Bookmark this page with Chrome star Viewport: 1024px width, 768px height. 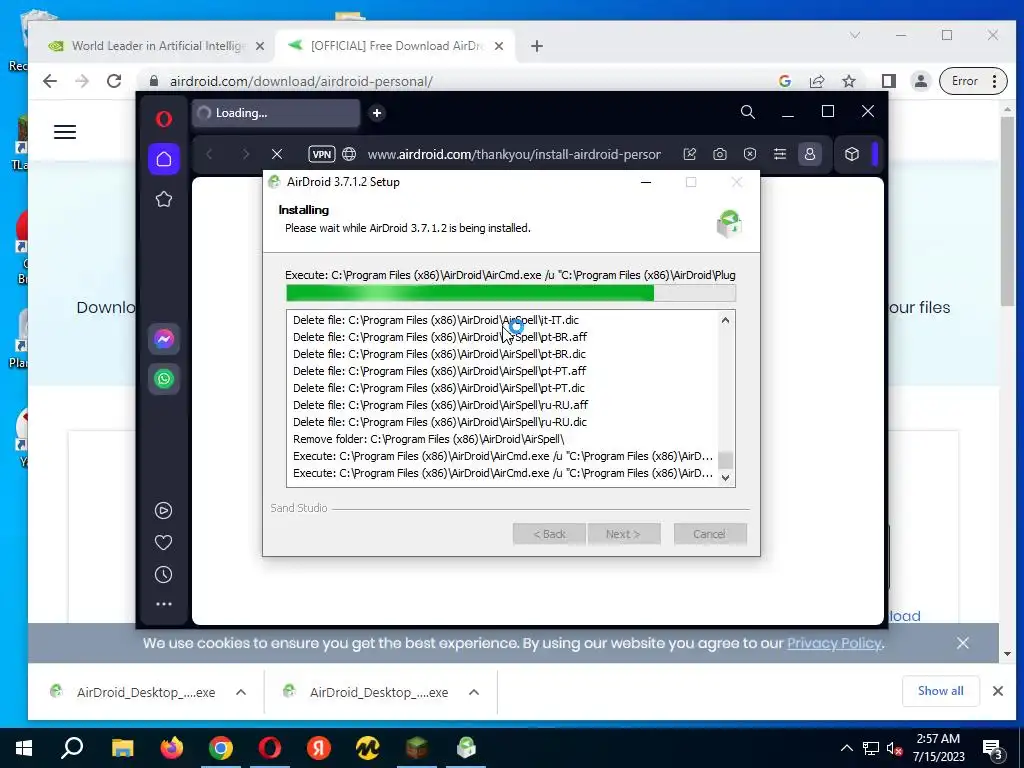[849, 81]
